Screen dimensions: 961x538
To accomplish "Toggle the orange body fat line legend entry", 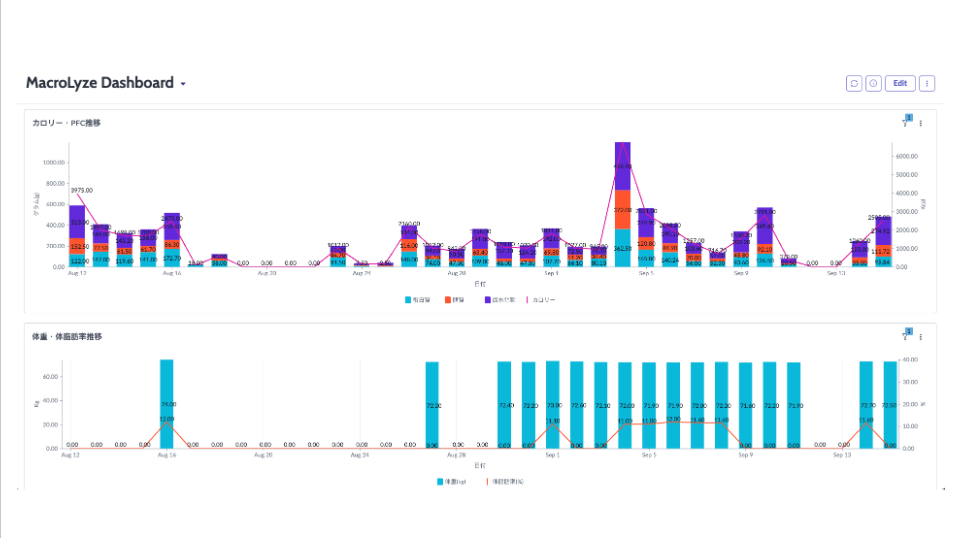I will click(503, 481).
